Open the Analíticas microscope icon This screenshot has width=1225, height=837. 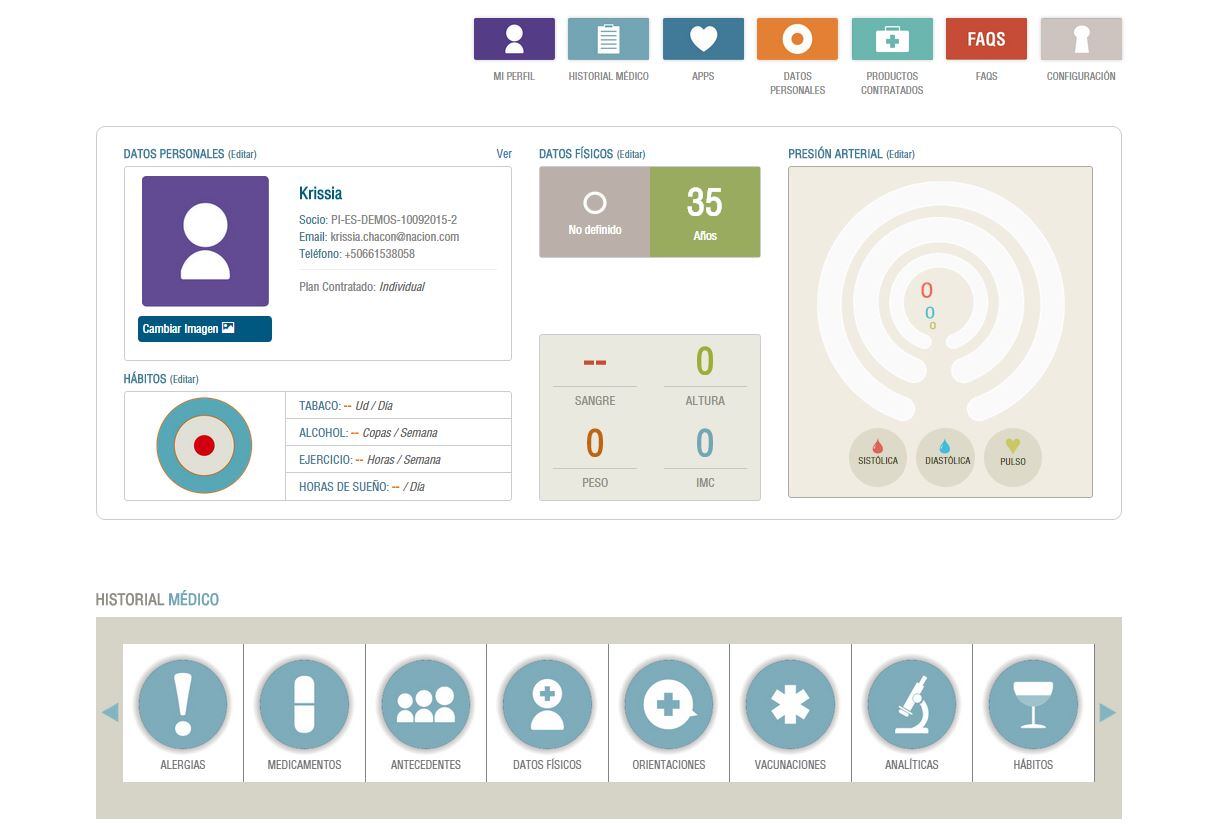pyautogui.click(x=912, y=704)
